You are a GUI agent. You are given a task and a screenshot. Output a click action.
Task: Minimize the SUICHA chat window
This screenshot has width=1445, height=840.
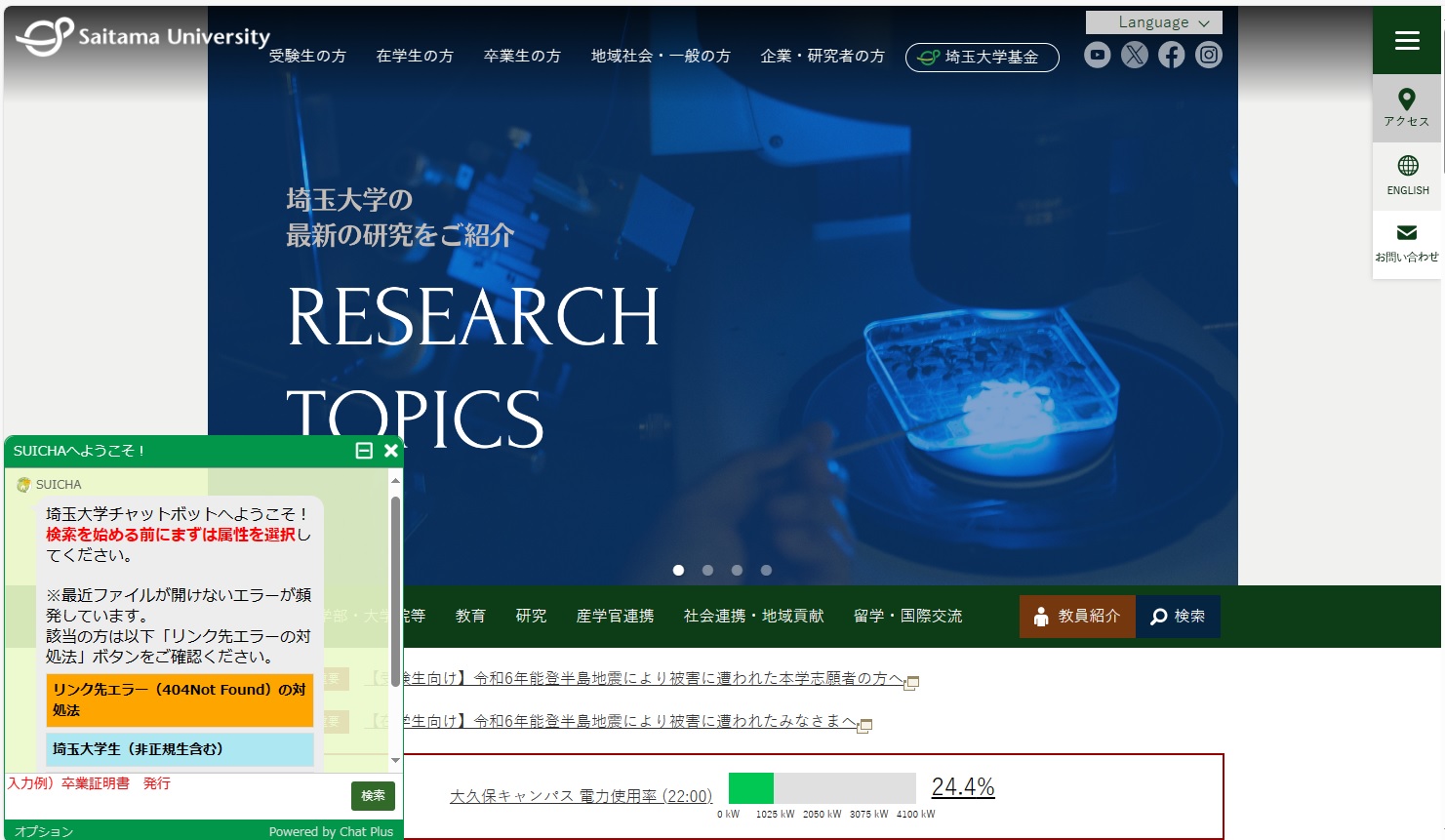point(364,451)
